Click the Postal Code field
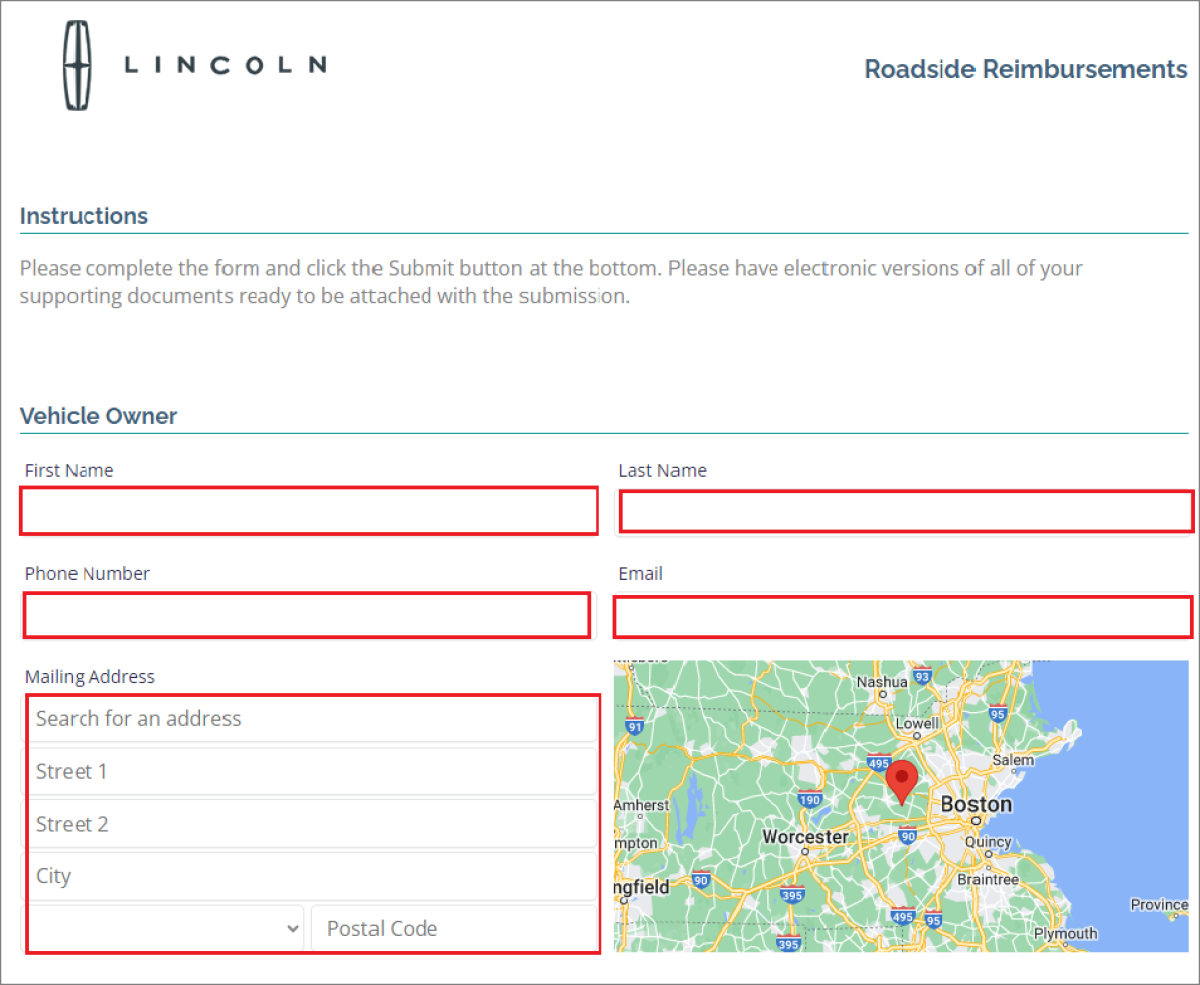The image size is (1200, 985). (x=454, y=929)
